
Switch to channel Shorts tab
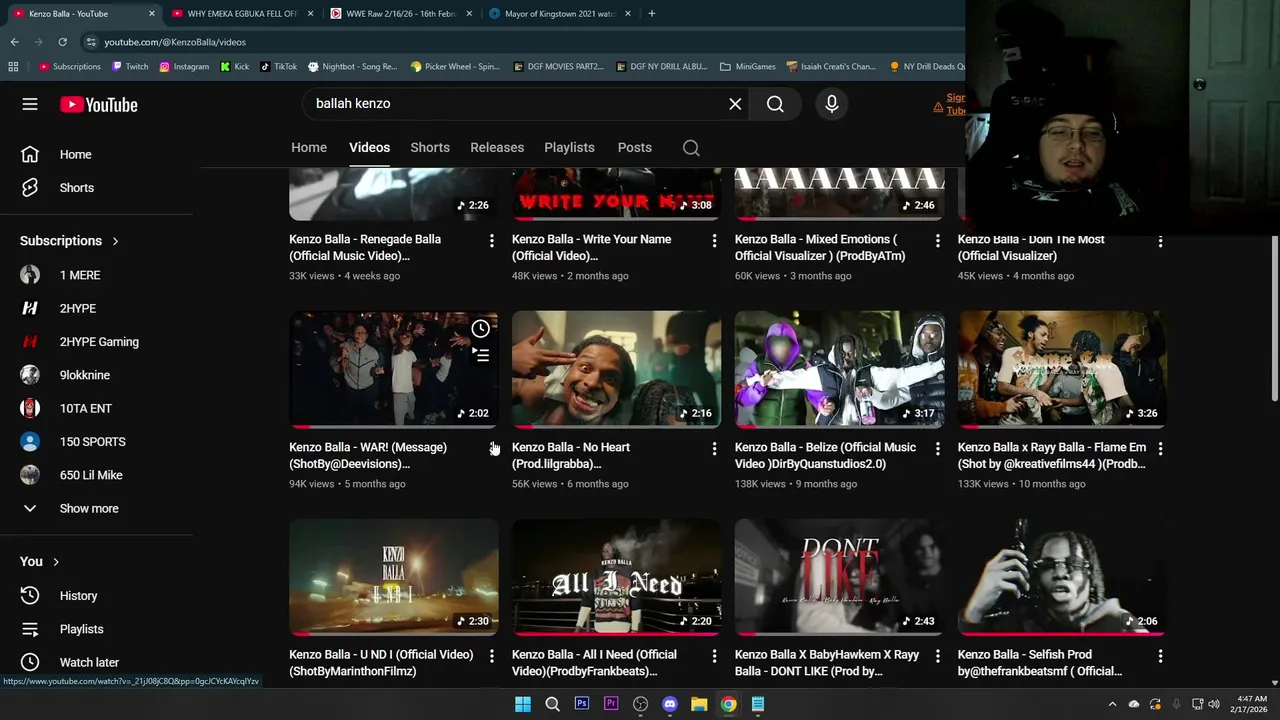(x=430, y=147)
